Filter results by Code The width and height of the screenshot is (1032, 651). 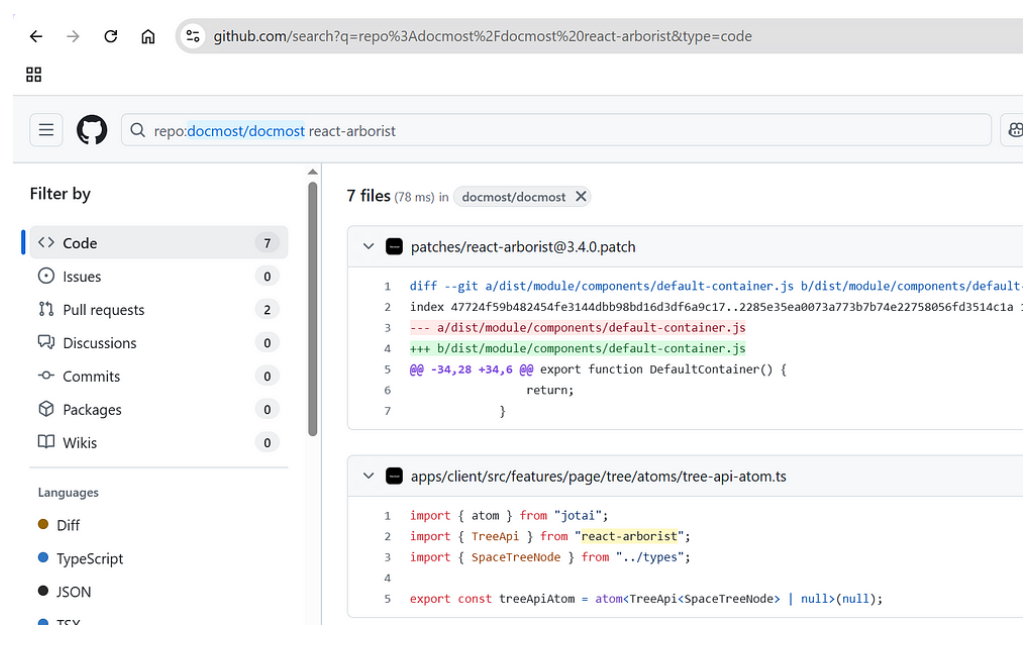point(159,243)
